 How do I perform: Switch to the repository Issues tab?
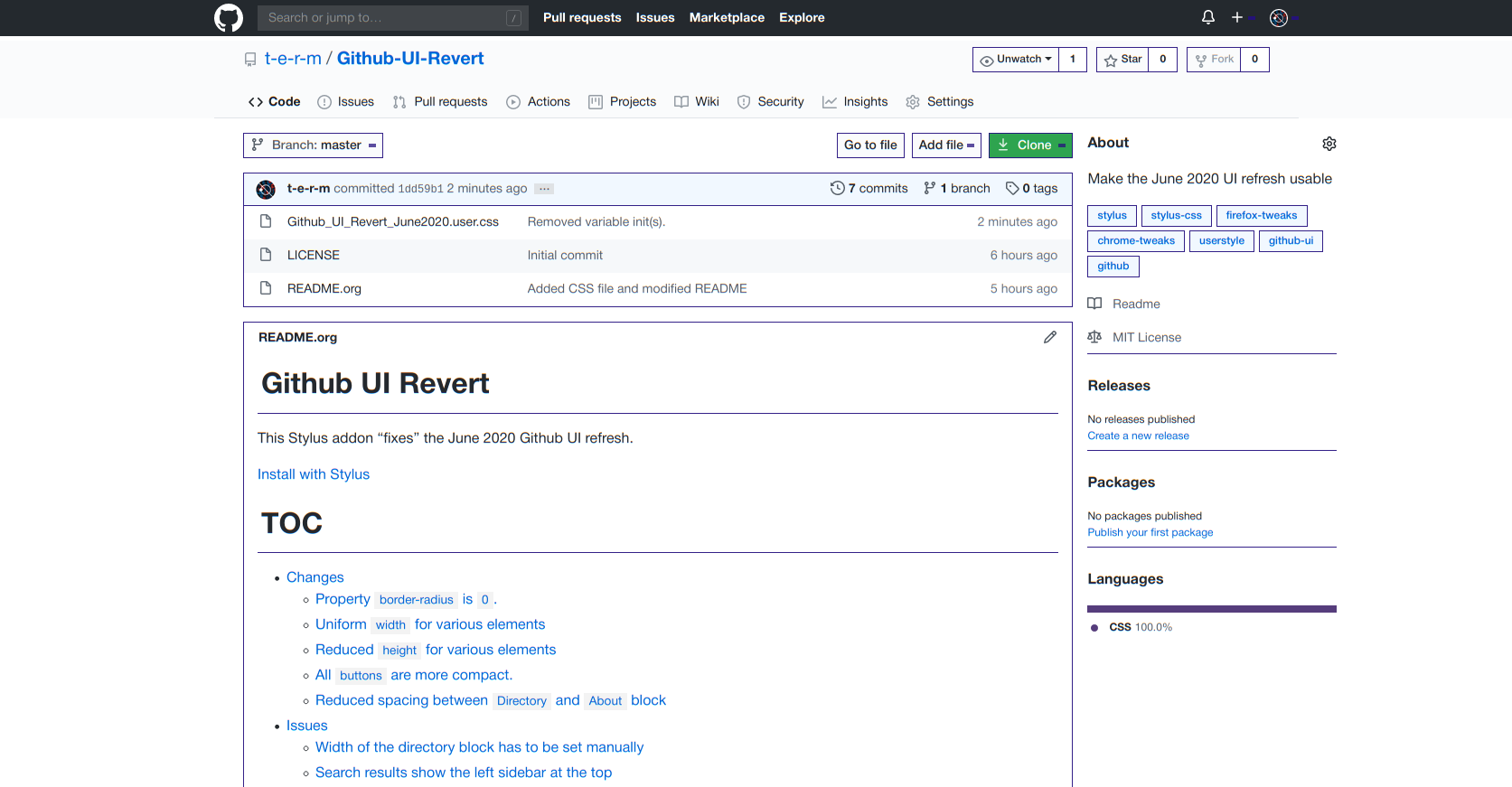point(345,102)
